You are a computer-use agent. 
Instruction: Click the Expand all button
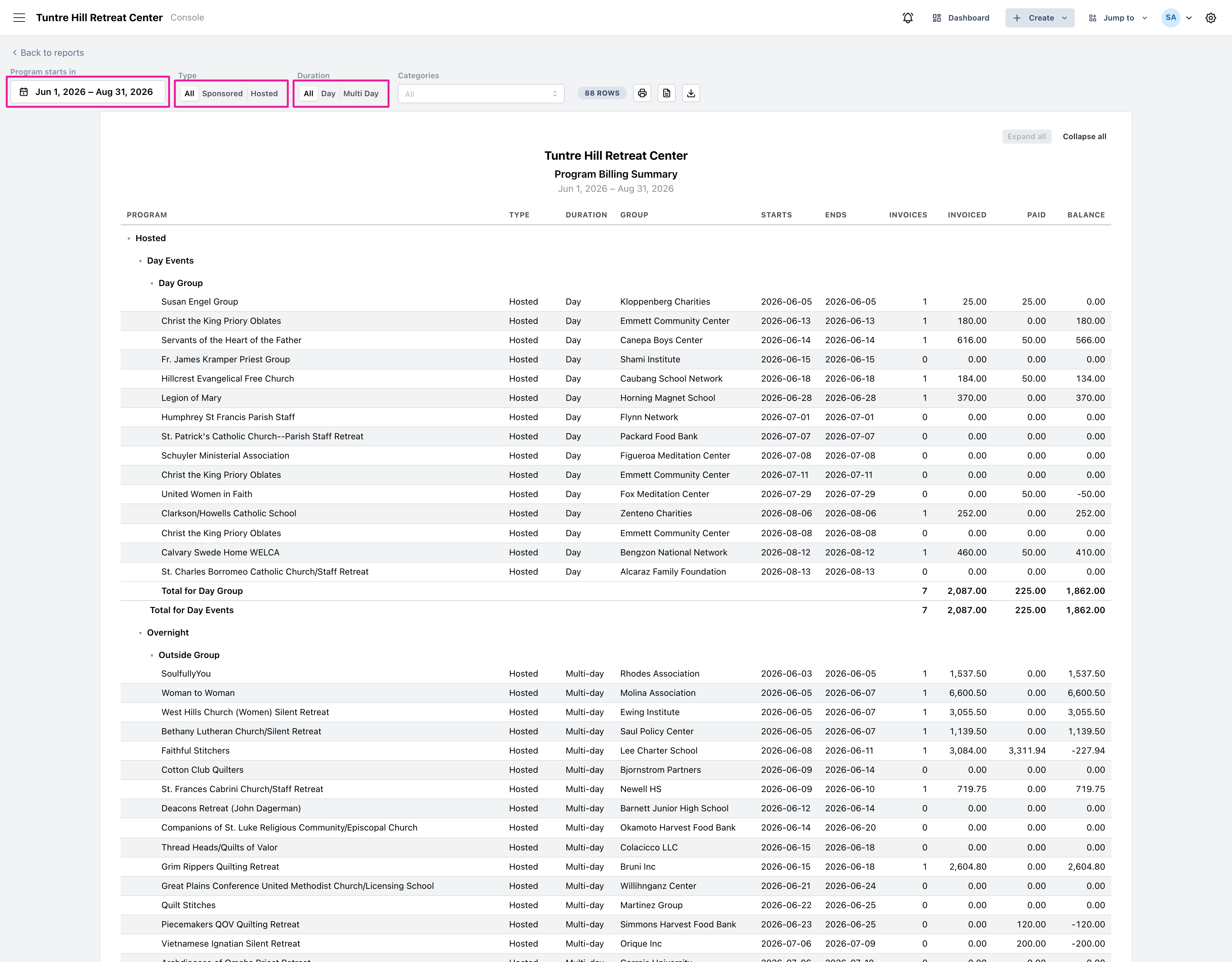point(1026,137)
